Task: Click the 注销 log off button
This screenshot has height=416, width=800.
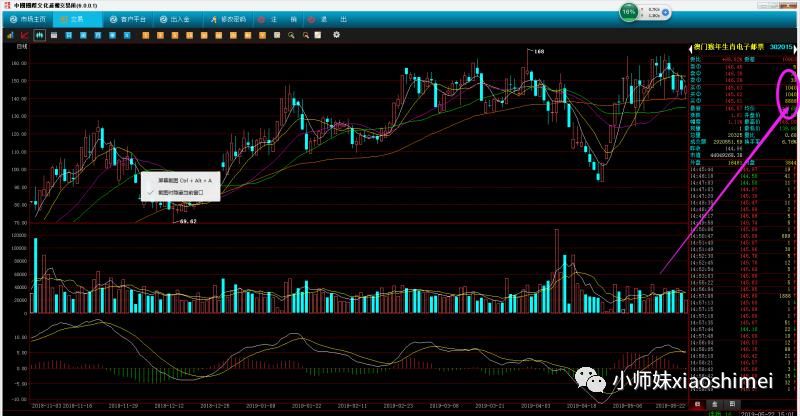Action: pyautogui.click(x=277, y=19)
